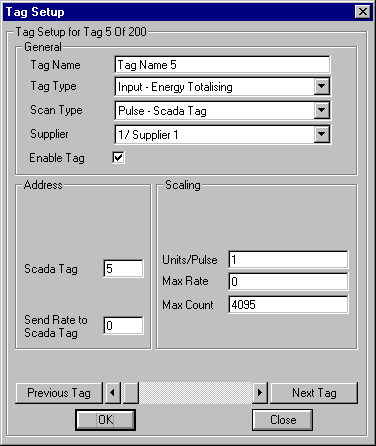Toggle the Enable Tag checkbox
Viewport: 376px width, 446px height.
point(118,157)
